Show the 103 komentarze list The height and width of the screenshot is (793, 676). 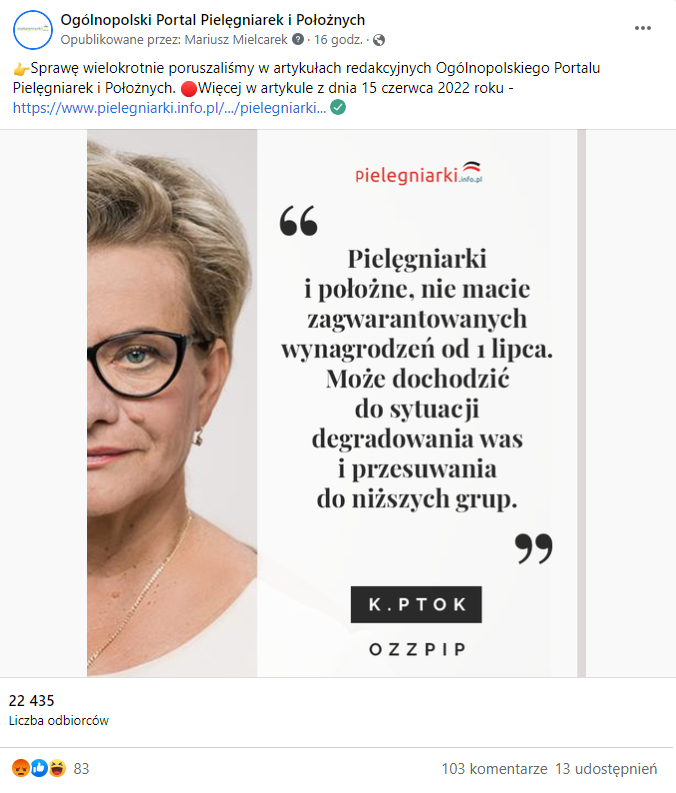(x=494, y=769)
